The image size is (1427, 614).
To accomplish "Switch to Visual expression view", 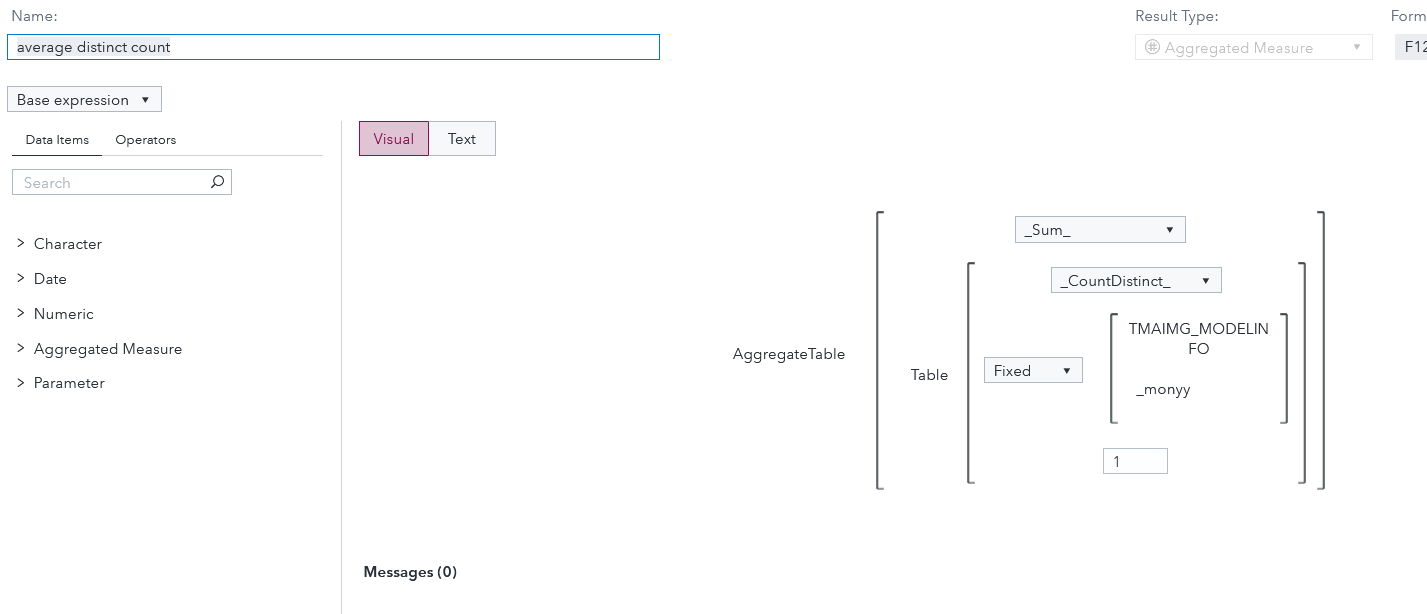I will (393, 139).
